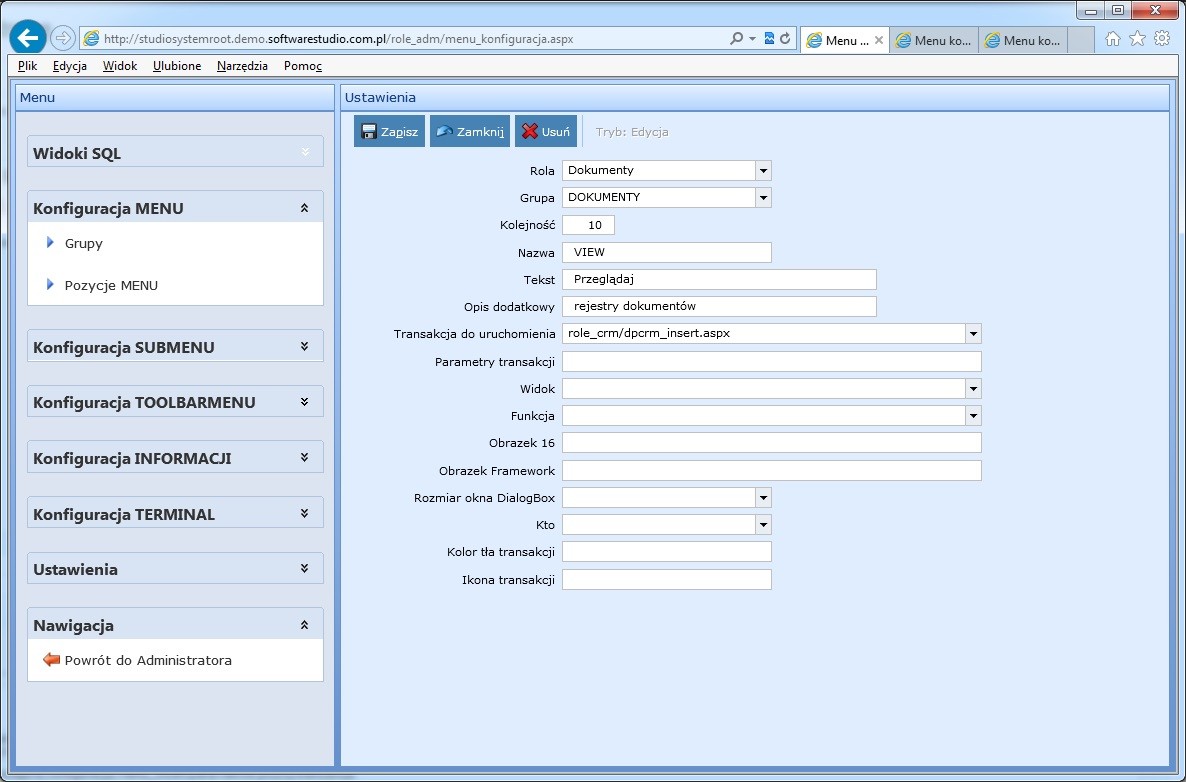Open the new tab button
Screen dimensions: 1186x782
point(1082,40)
